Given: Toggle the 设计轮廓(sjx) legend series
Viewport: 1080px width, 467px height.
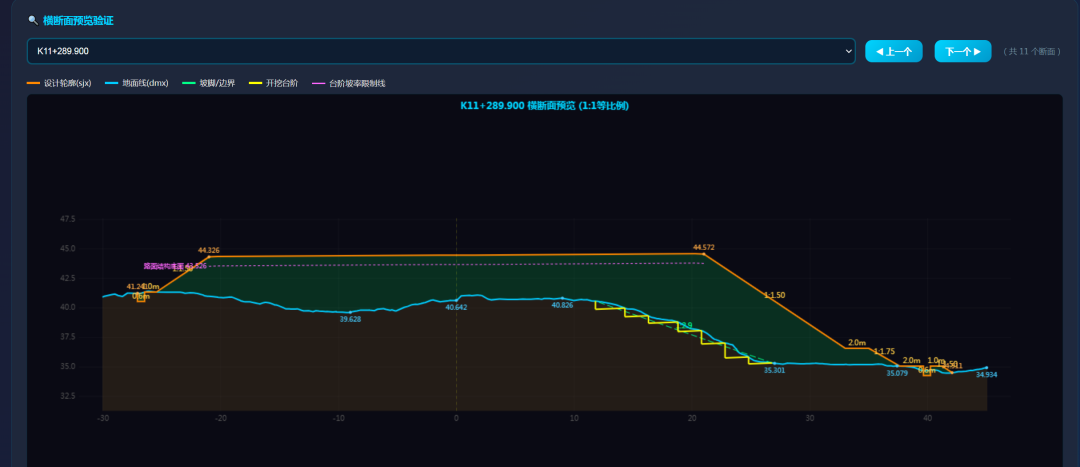Looking at the screenshot, I should click(59, 83).
